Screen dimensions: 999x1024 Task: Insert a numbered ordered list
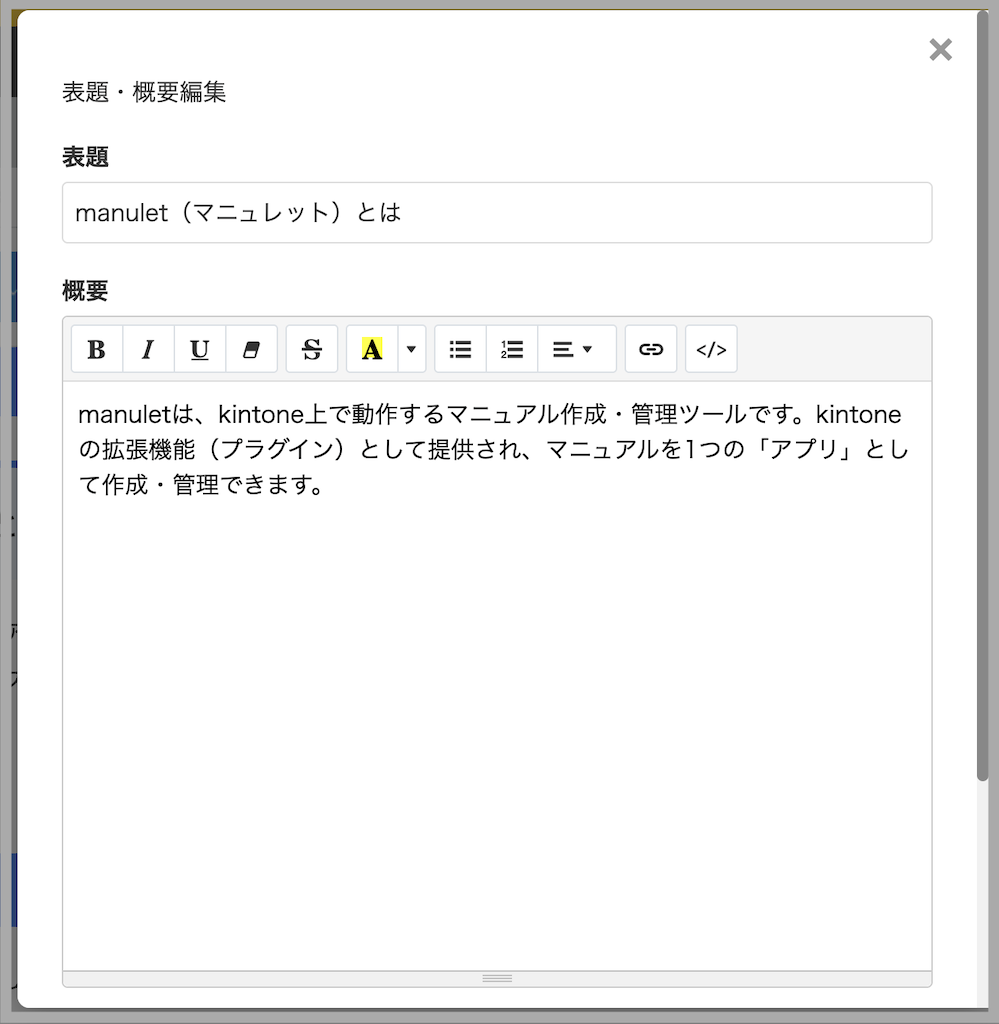[x=512, y=349]
